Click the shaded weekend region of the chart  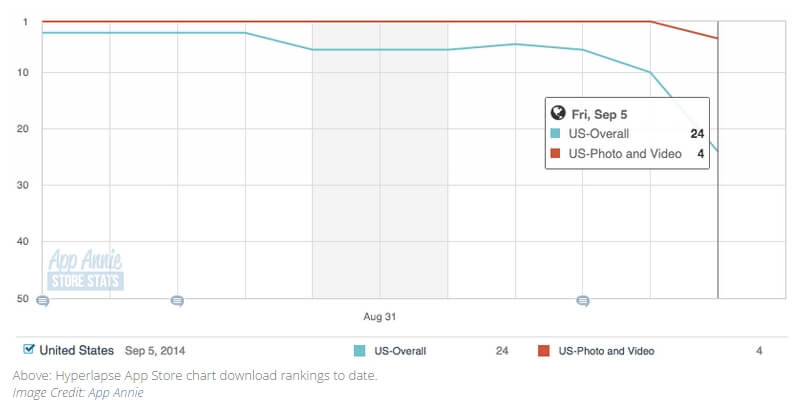379,200
